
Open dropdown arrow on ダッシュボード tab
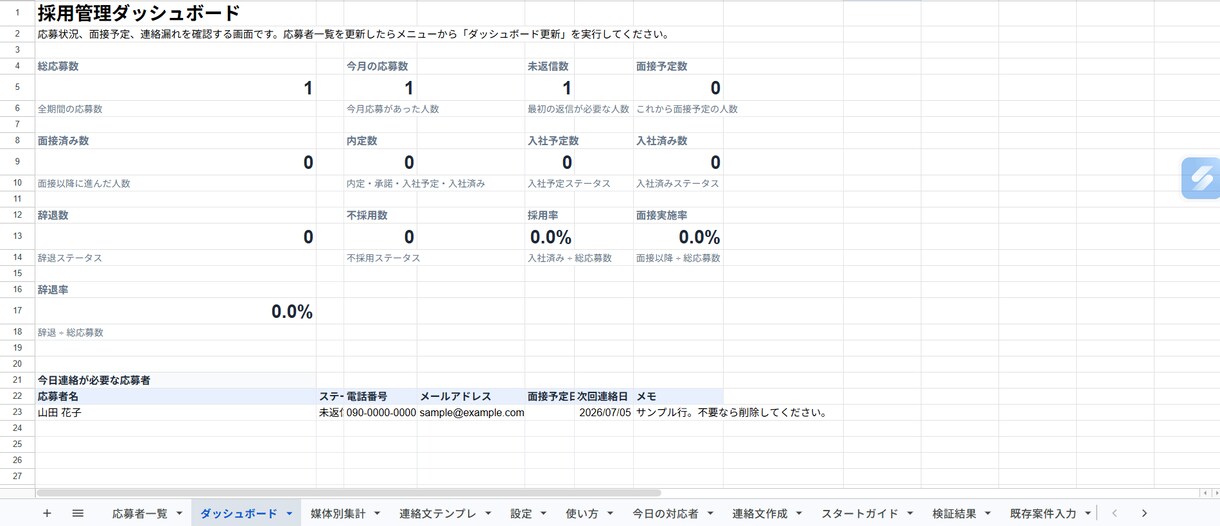(289, 514)
